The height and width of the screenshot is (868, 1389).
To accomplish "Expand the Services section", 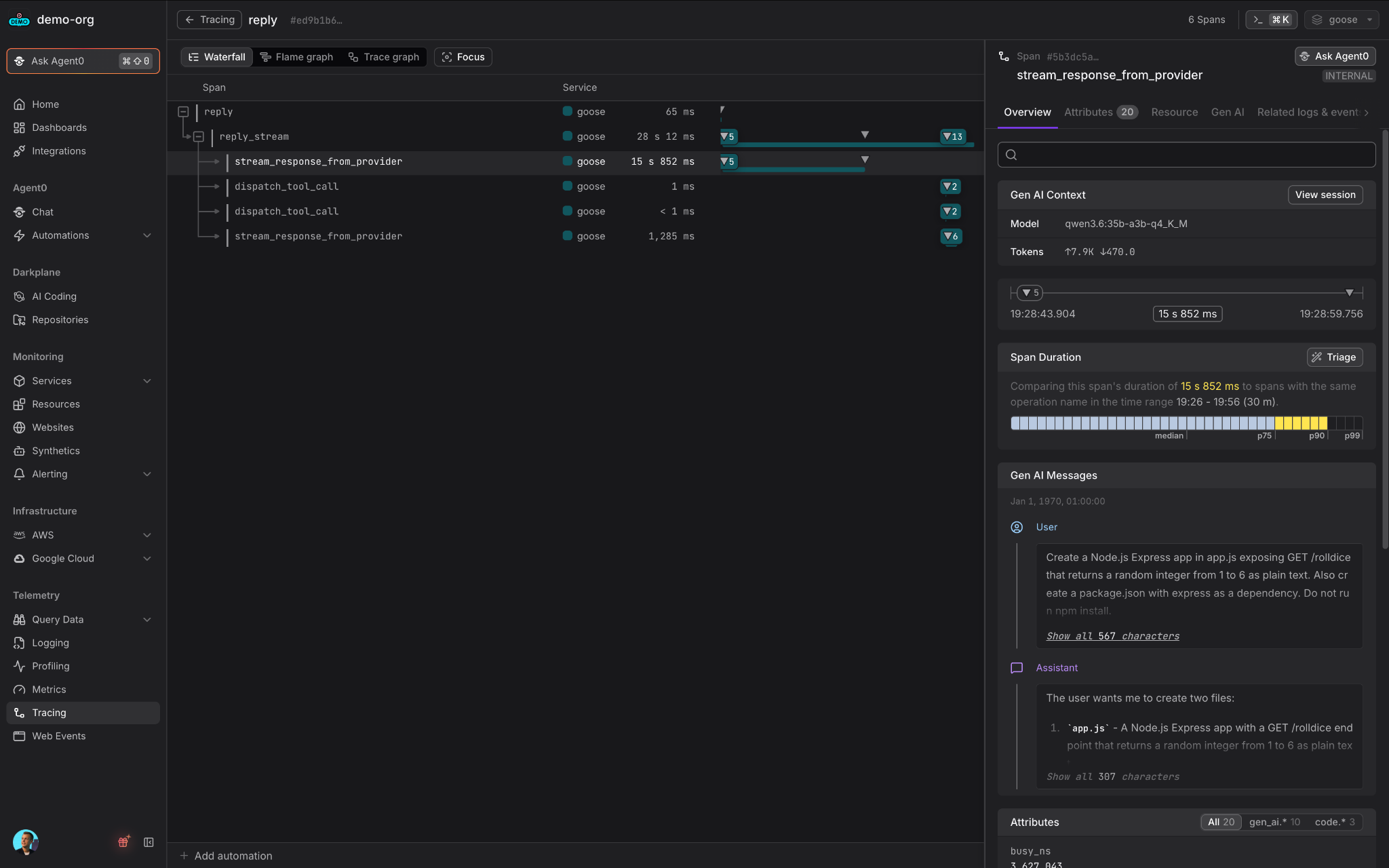I will [147, 381].
